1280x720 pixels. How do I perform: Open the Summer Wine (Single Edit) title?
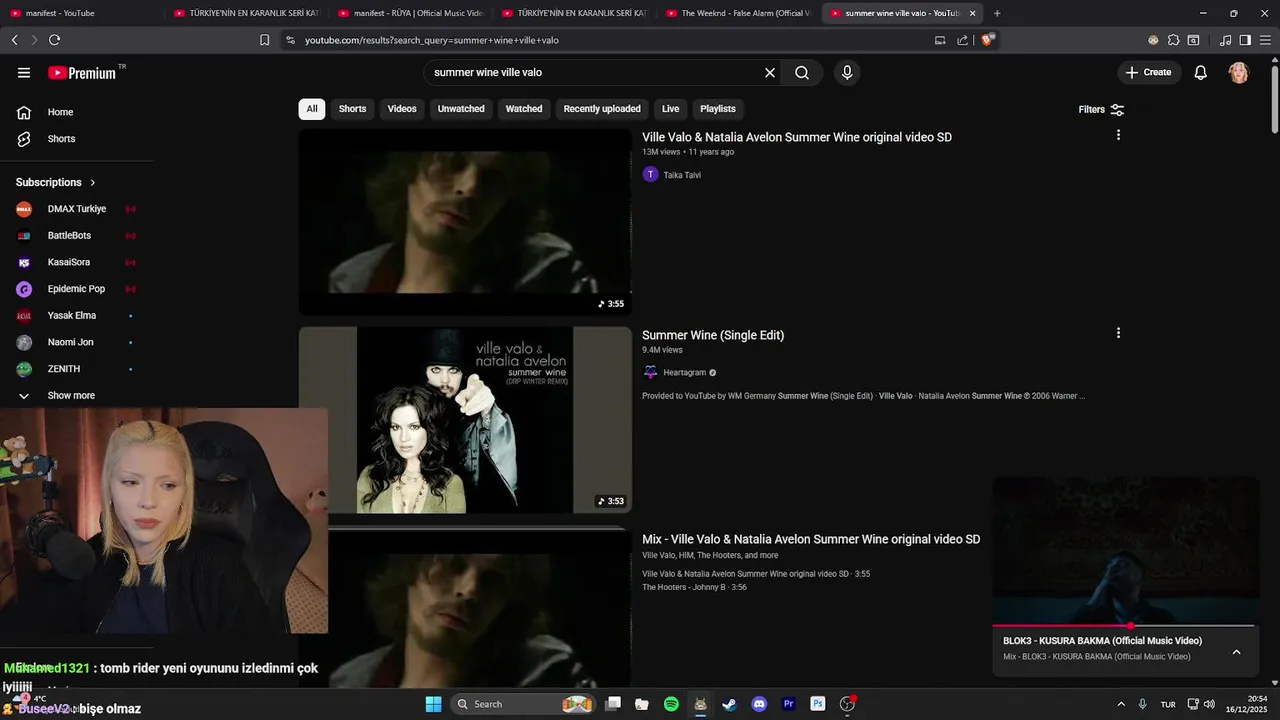click(x=713, y=335)
